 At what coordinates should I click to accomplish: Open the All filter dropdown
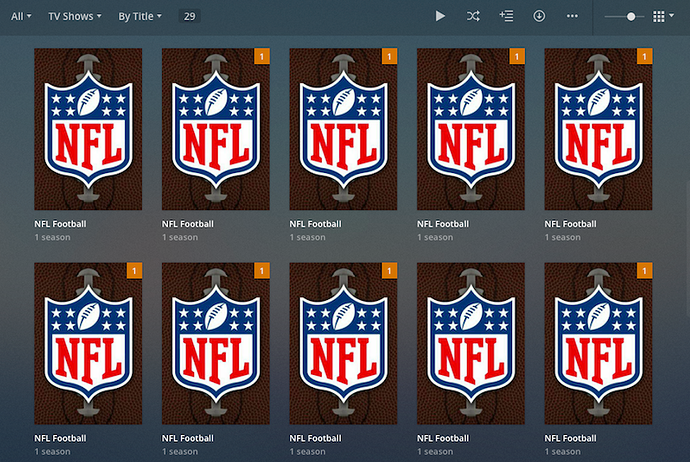tap(21, 16)
